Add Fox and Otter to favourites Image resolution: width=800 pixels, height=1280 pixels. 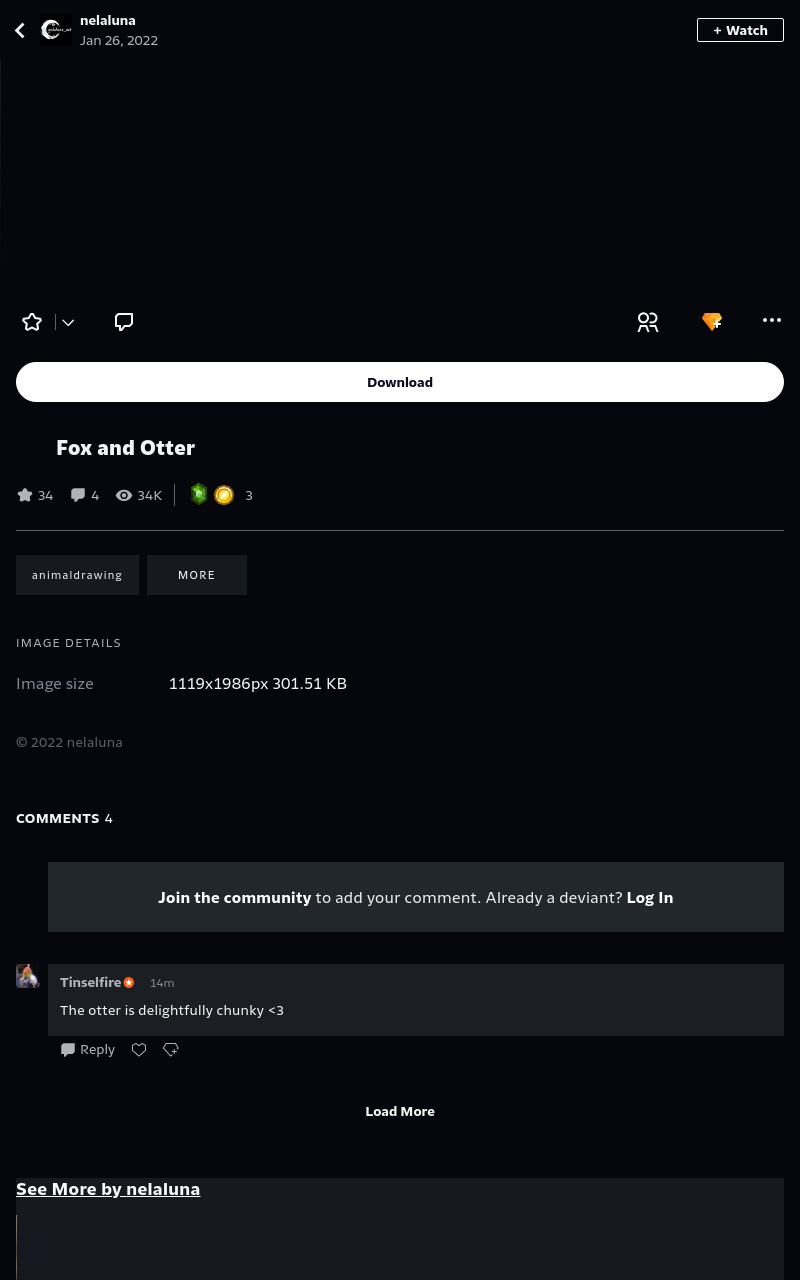pos(32,322)
